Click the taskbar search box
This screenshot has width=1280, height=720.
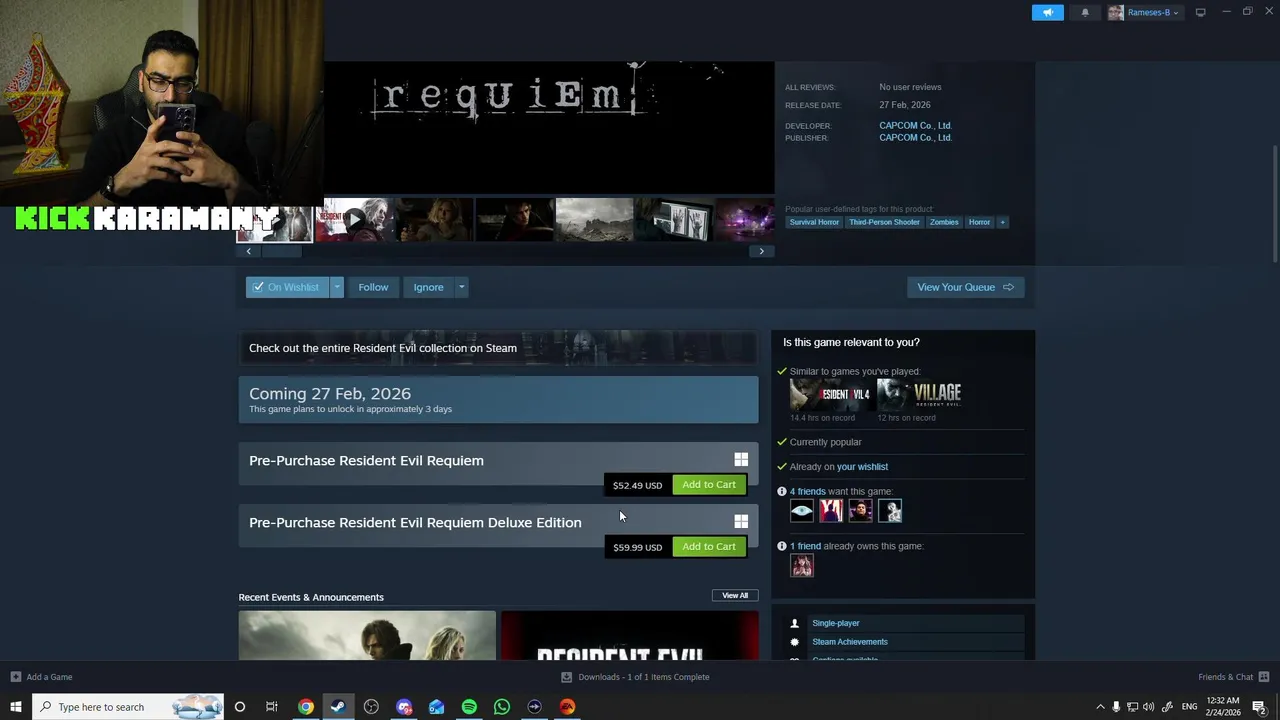coord(128,707)
